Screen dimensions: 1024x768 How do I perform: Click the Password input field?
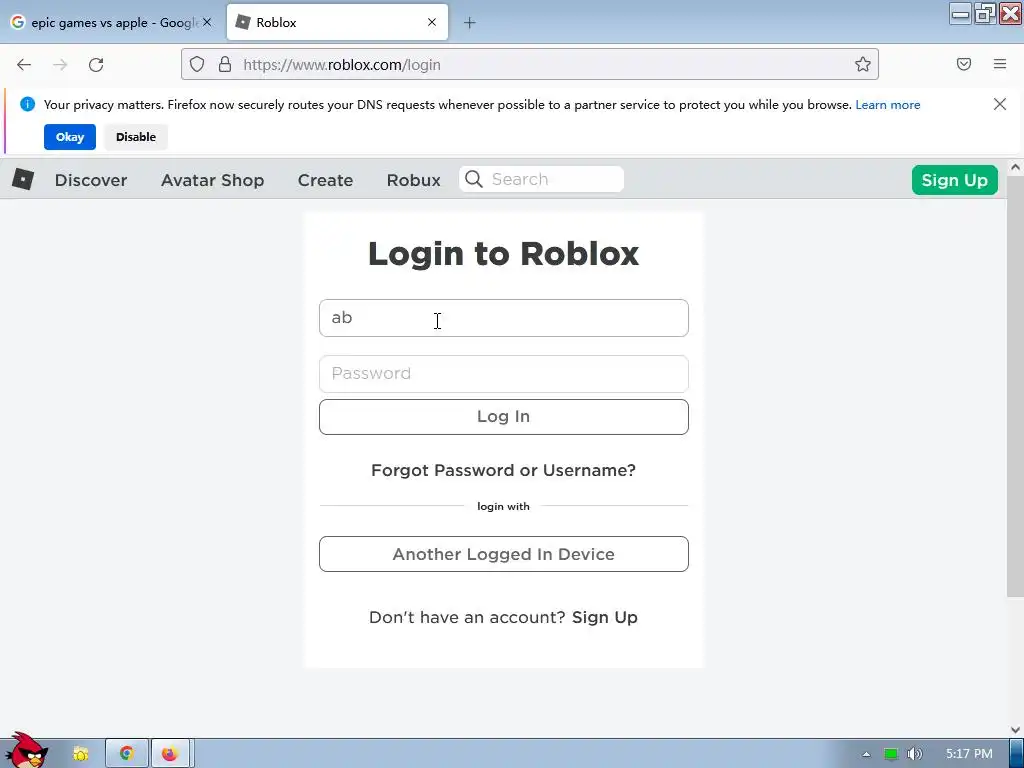(x=504, y=374)
